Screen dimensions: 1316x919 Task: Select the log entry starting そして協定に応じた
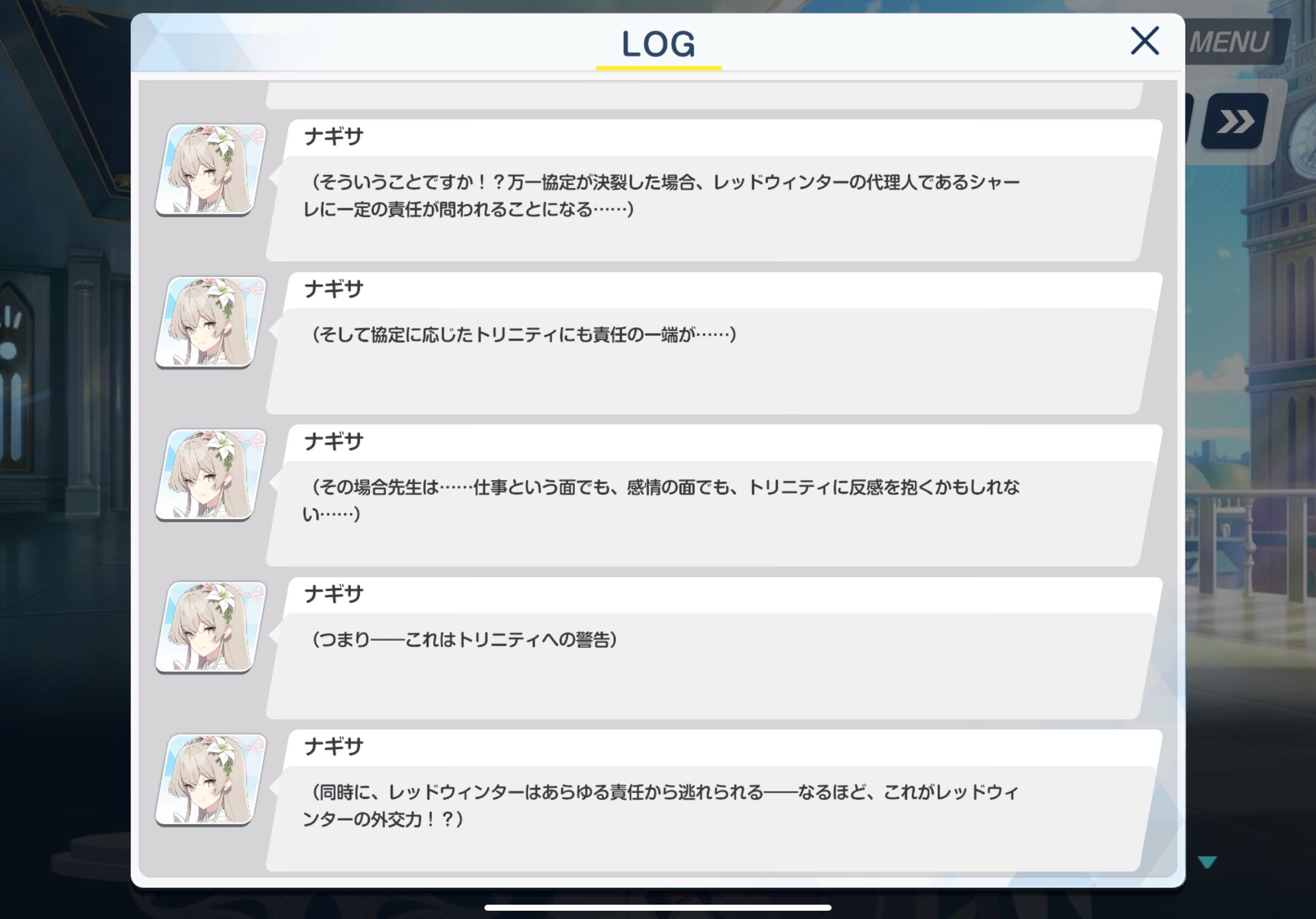tap(714, 343)
